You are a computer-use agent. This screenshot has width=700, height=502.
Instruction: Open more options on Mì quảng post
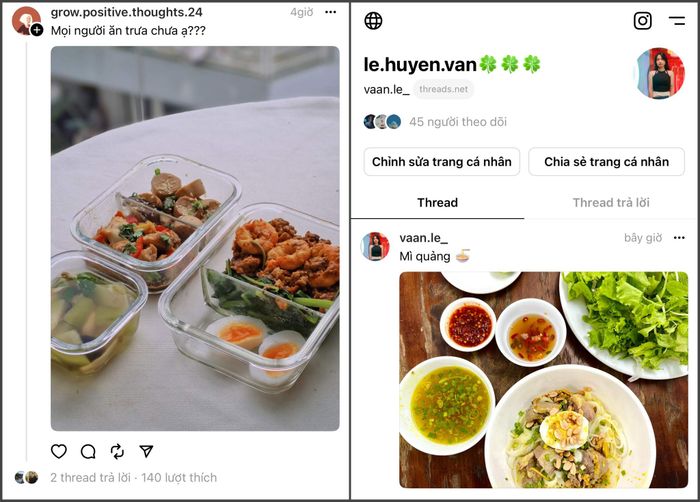coord(679,238)
